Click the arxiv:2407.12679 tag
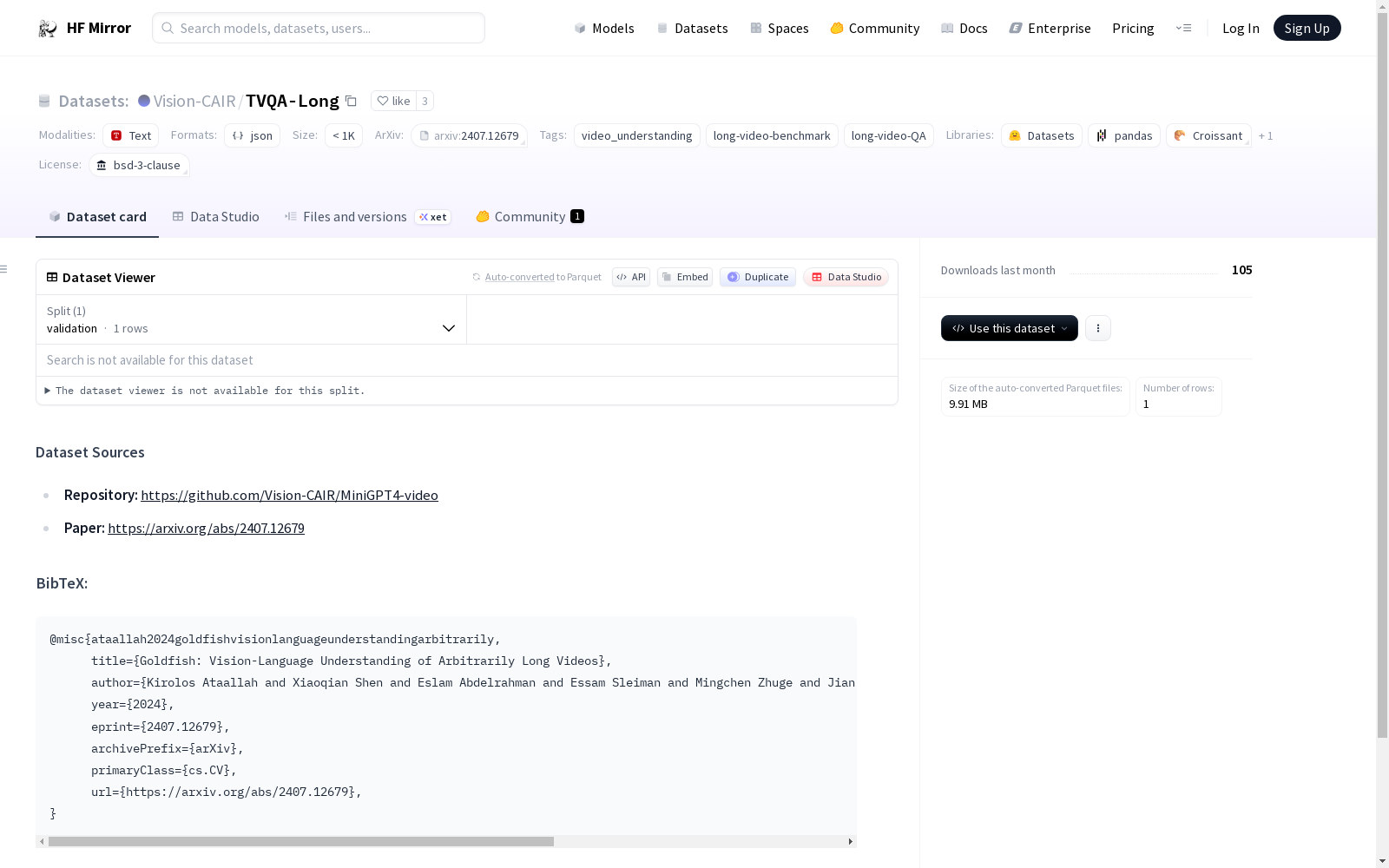Screen dimensions: 1389x868 [x=469, y=135]
